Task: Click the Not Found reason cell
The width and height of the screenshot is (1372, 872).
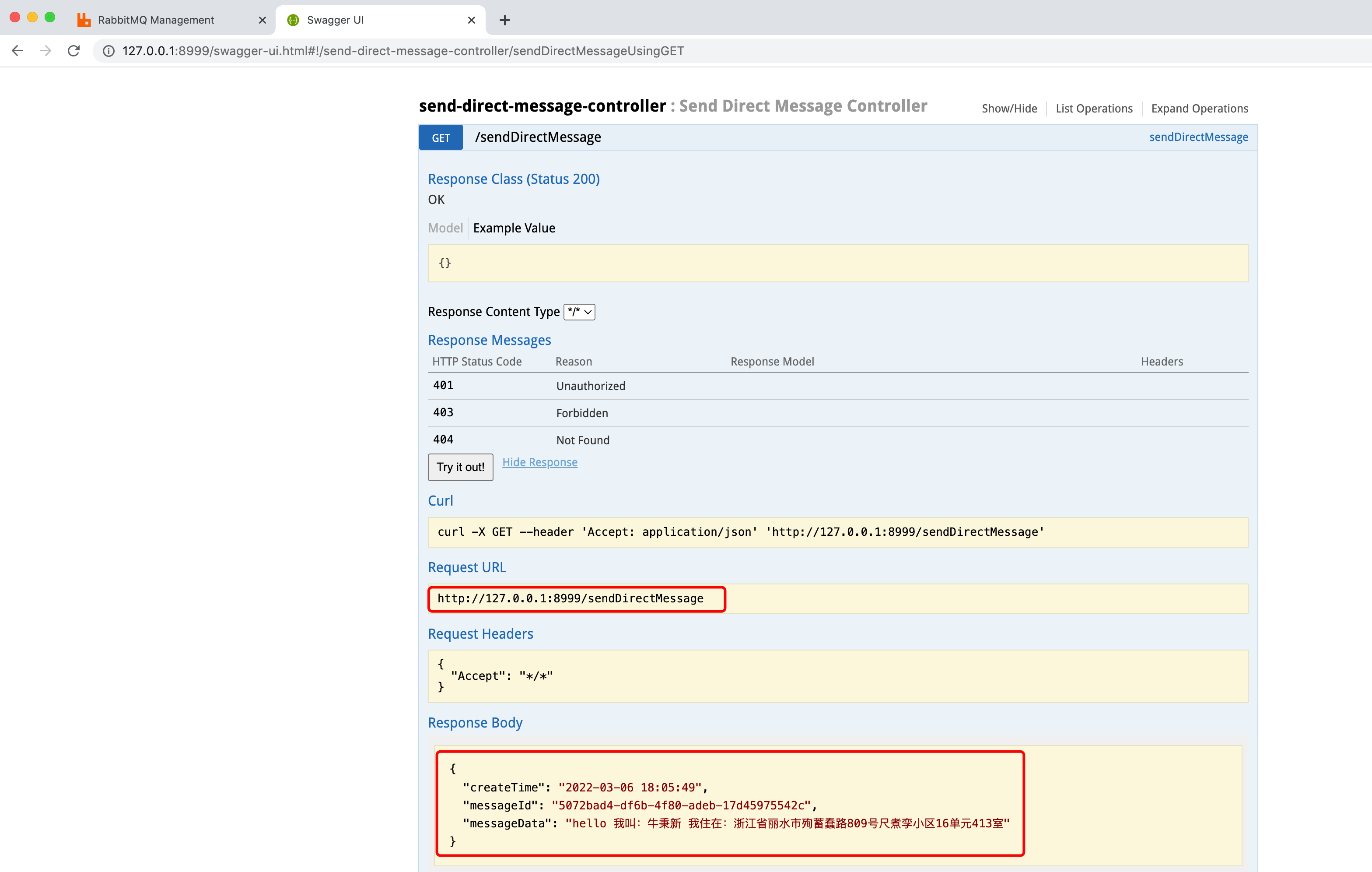Action: click(582, 440)
